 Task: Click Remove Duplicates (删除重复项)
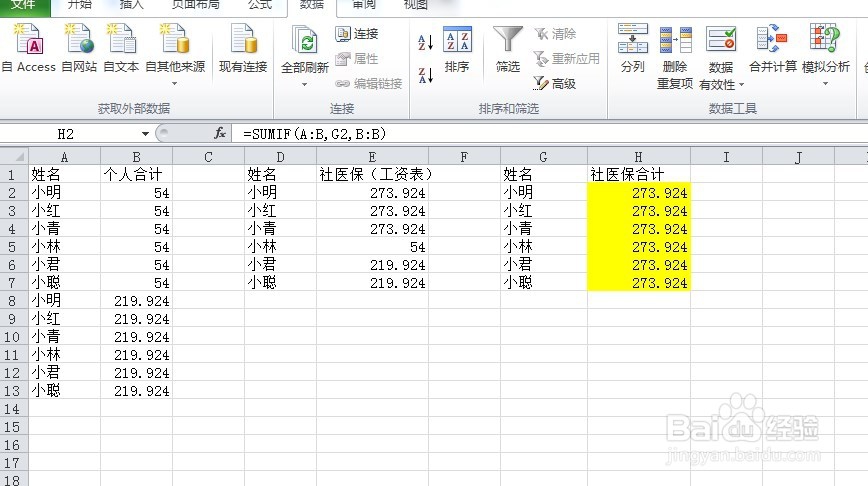(x=675, y=56)
